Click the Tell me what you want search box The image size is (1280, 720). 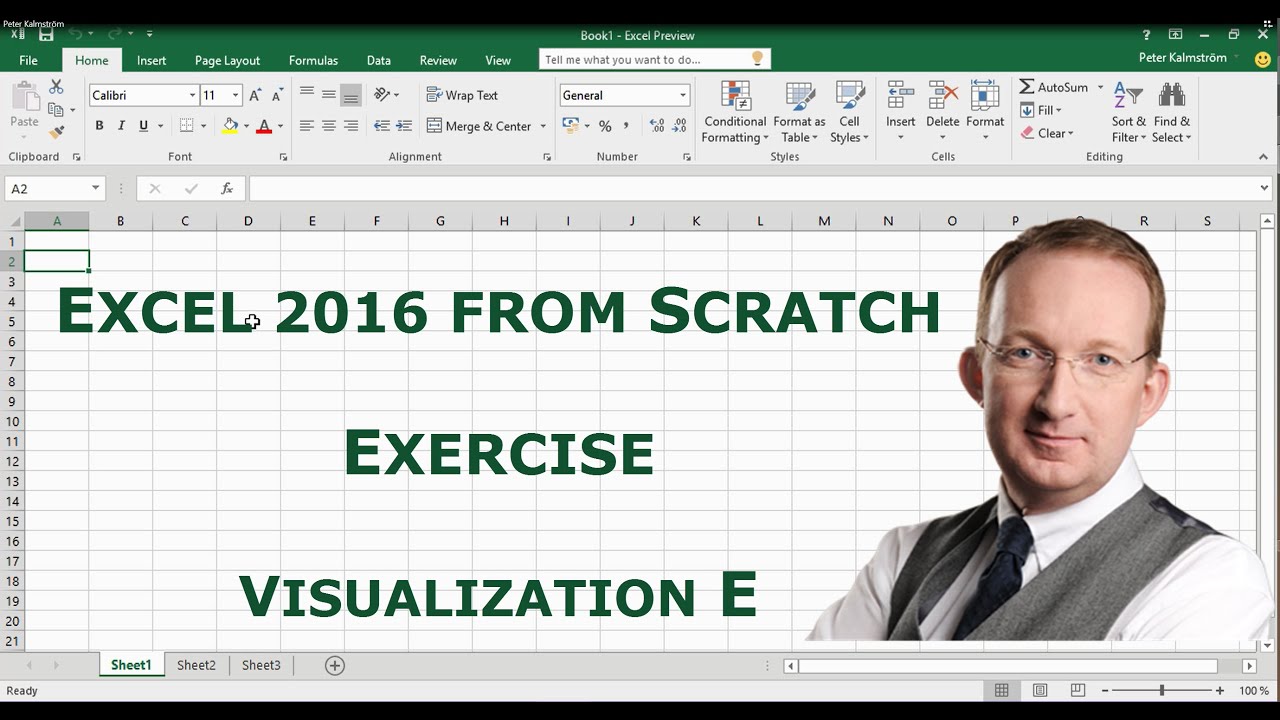click(655, 60)
